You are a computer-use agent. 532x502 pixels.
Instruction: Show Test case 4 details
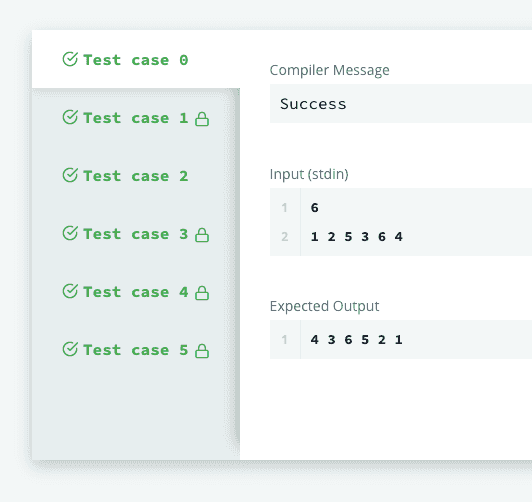[136, 292]
